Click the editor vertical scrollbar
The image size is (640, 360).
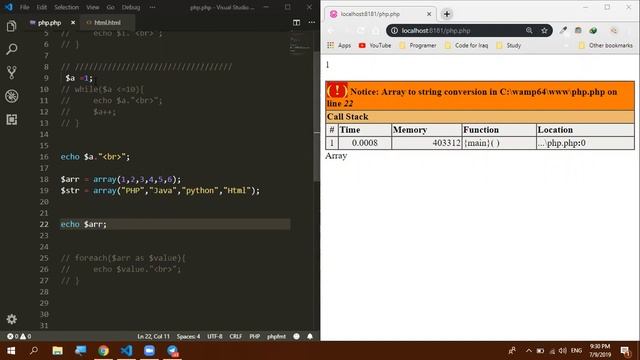[x=317, y=116]
